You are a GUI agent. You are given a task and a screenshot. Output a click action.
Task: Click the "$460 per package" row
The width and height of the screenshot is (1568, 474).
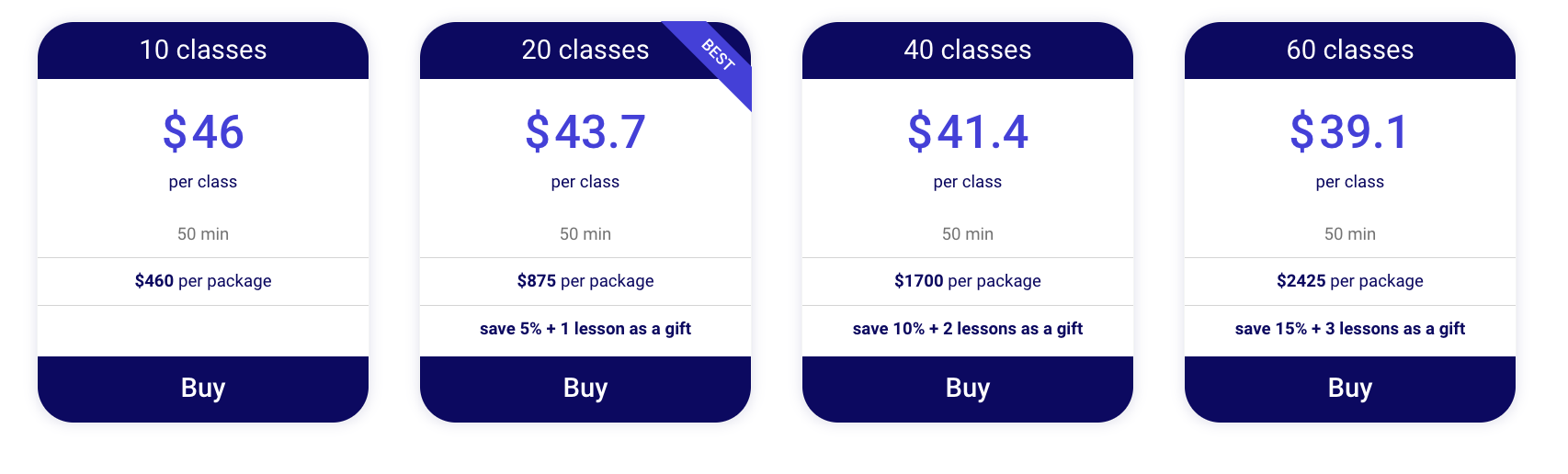[x=203, y=281]
